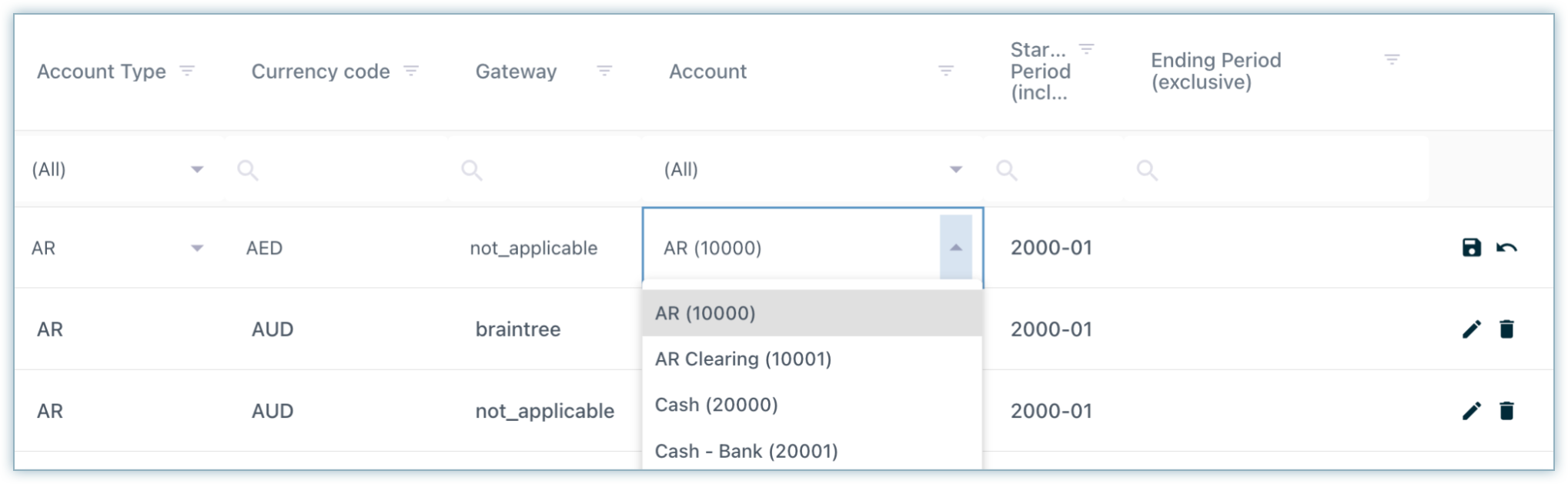Click the undo icon in the AED row
Screen dimensions: 1568x484
[1506, 248]
